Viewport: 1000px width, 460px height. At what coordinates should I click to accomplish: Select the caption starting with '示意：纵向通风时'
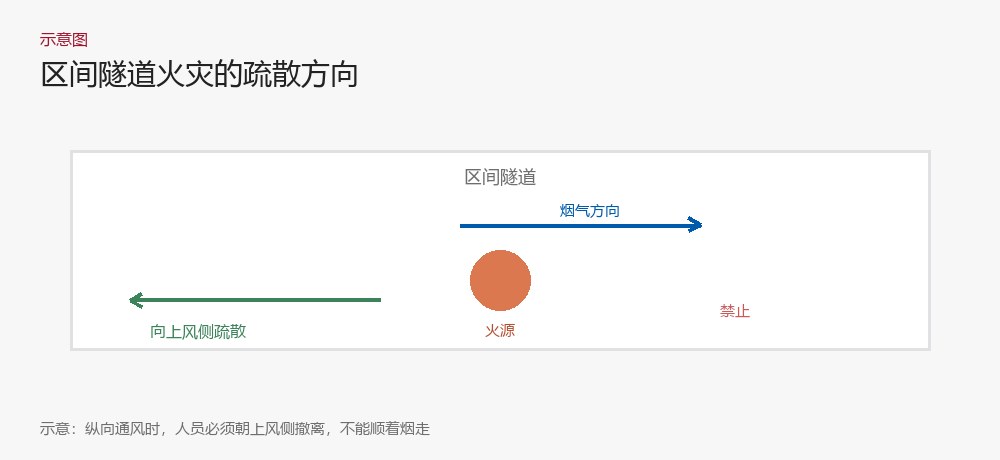tap(235, 429)
